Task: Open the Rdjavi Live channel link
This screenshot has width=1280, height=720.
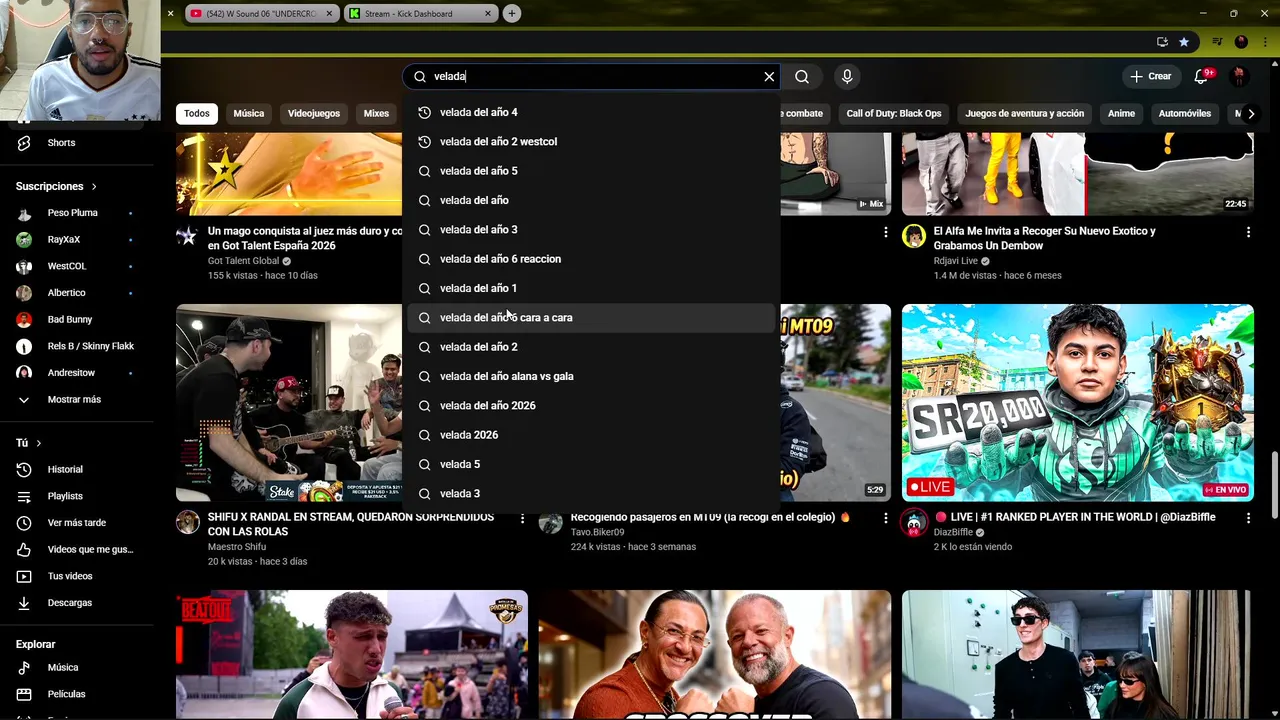Action: [x=956, y=261]
